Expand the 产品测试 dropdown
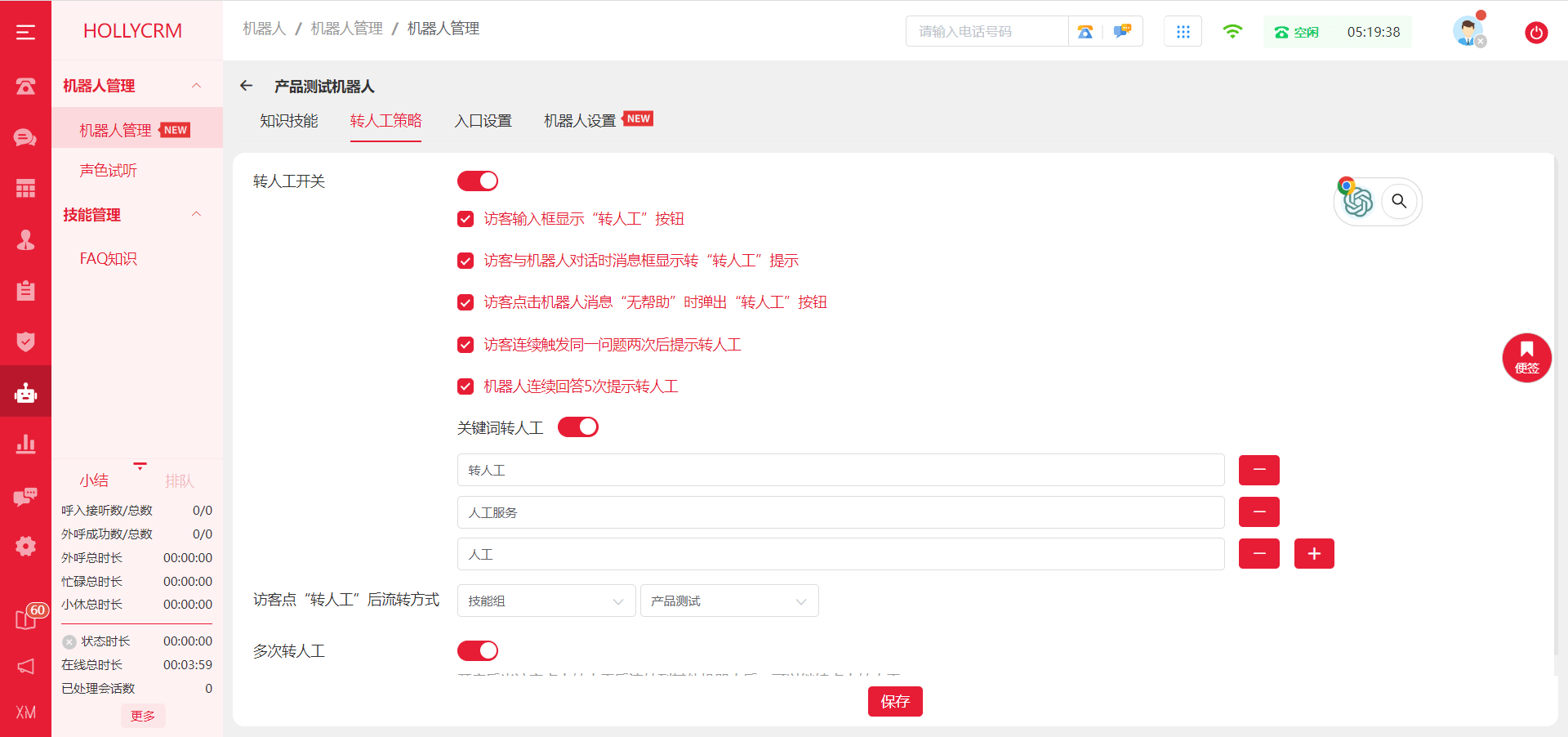 click(728, 601)
